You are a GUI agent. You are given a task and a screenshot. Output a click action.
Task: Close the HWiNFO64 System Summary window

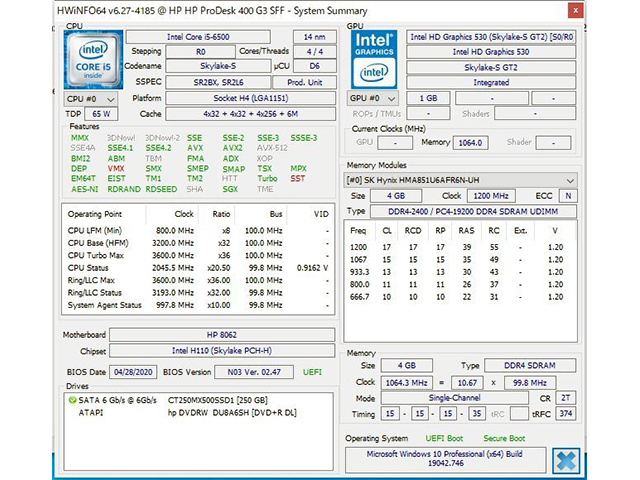[x=576, y=11]
